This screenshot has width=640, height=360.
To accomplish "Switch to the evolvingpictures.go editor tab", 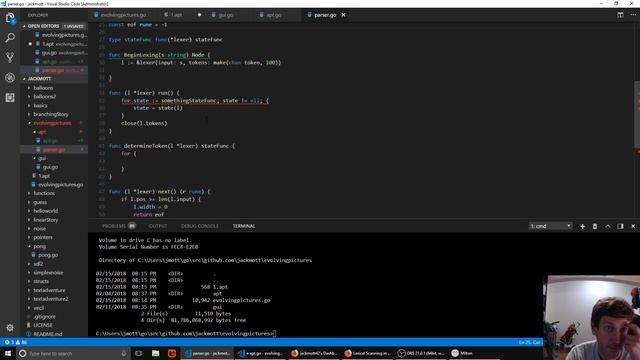I will click(x=120, y=15).
